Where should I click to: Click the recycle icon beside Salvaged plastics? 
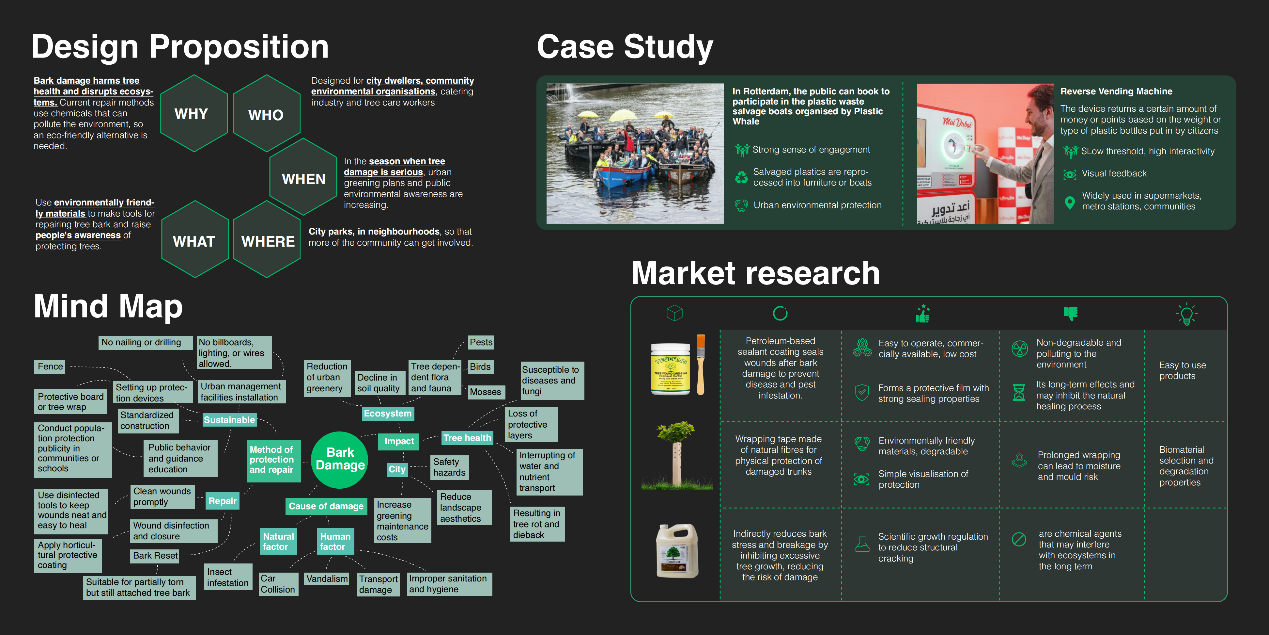741,178
